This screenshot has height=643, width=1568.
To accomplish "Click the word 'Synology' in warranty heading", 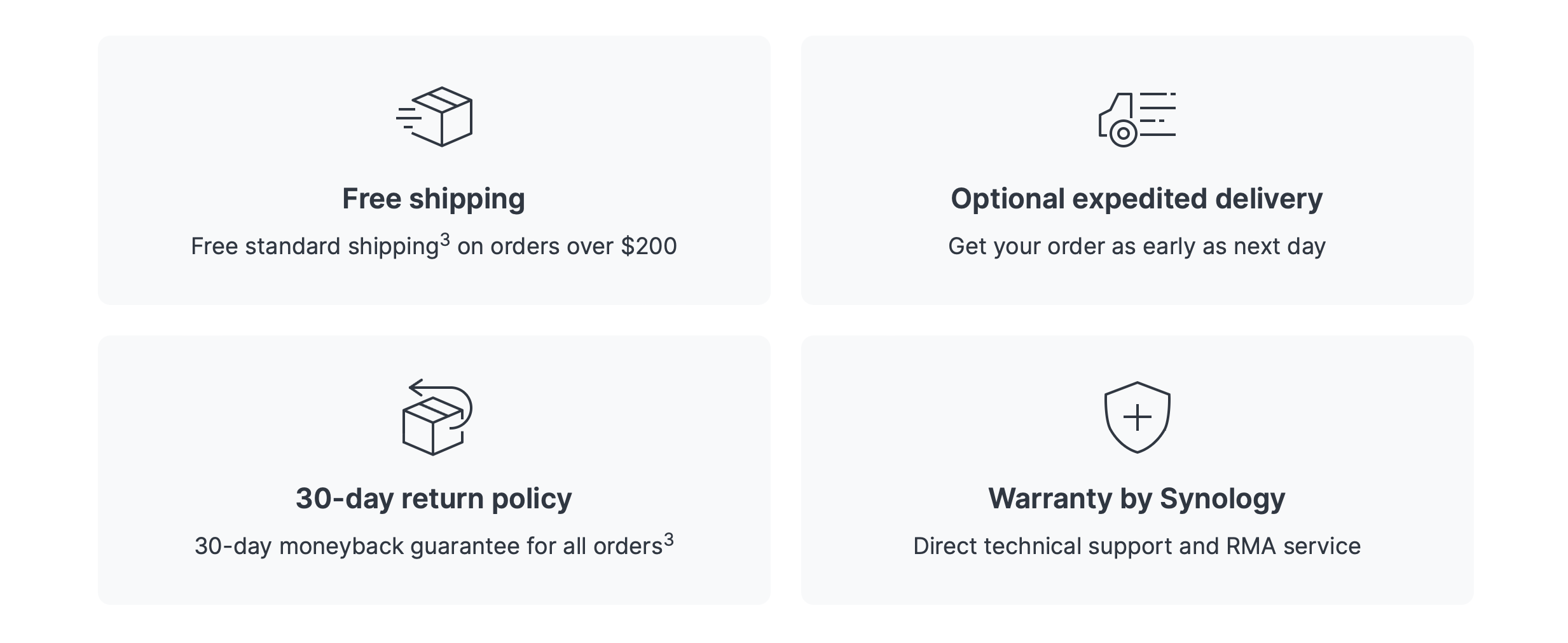I will click(x=1222, y=499).
